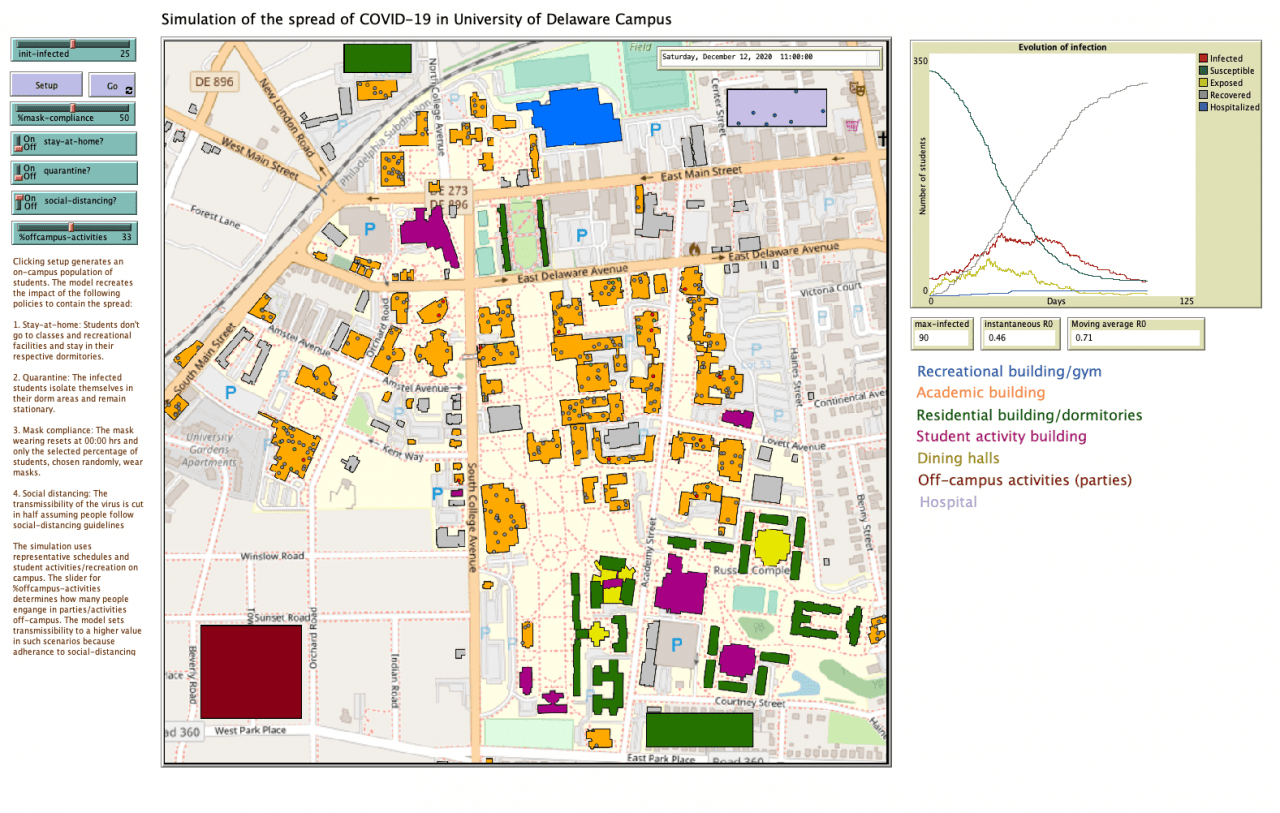Click the date and time monitor on the map
Viewport: 1280px width, 813px height.
click(x=768, y=57)
